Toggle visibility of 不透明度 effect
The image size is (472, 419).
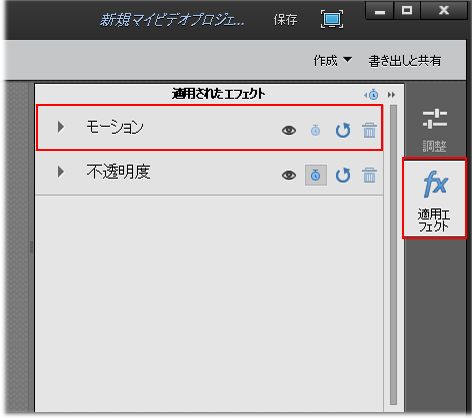pyautogui.click(x=289, y=175)
